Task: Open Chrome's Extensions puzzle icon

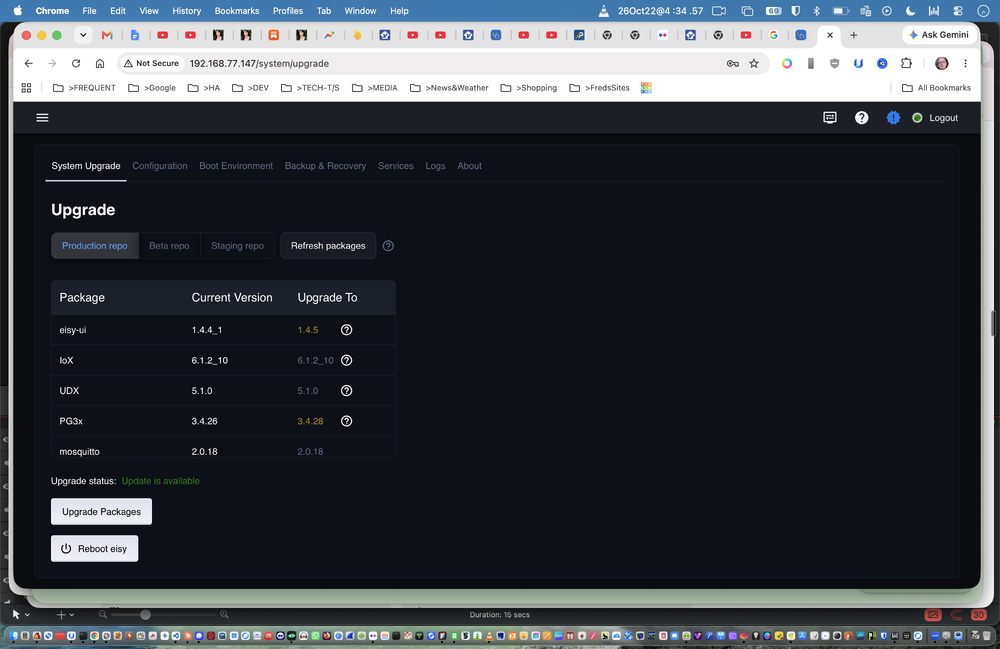Action: point(906,63)
